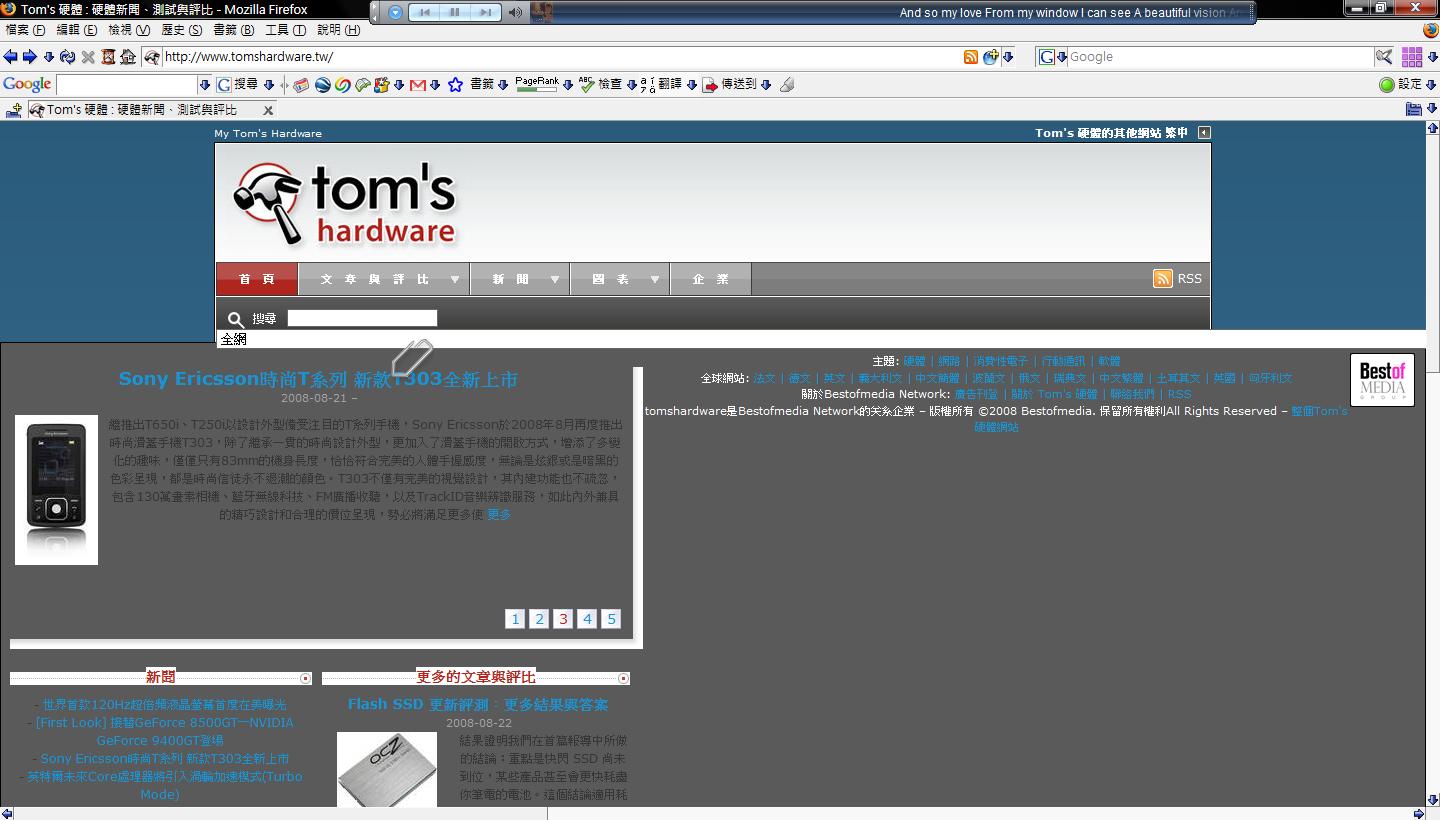Open the address bar history dropdown arrow
Screen dimensions: 1440x820
pyautogui.click(x=1008, y=57)
